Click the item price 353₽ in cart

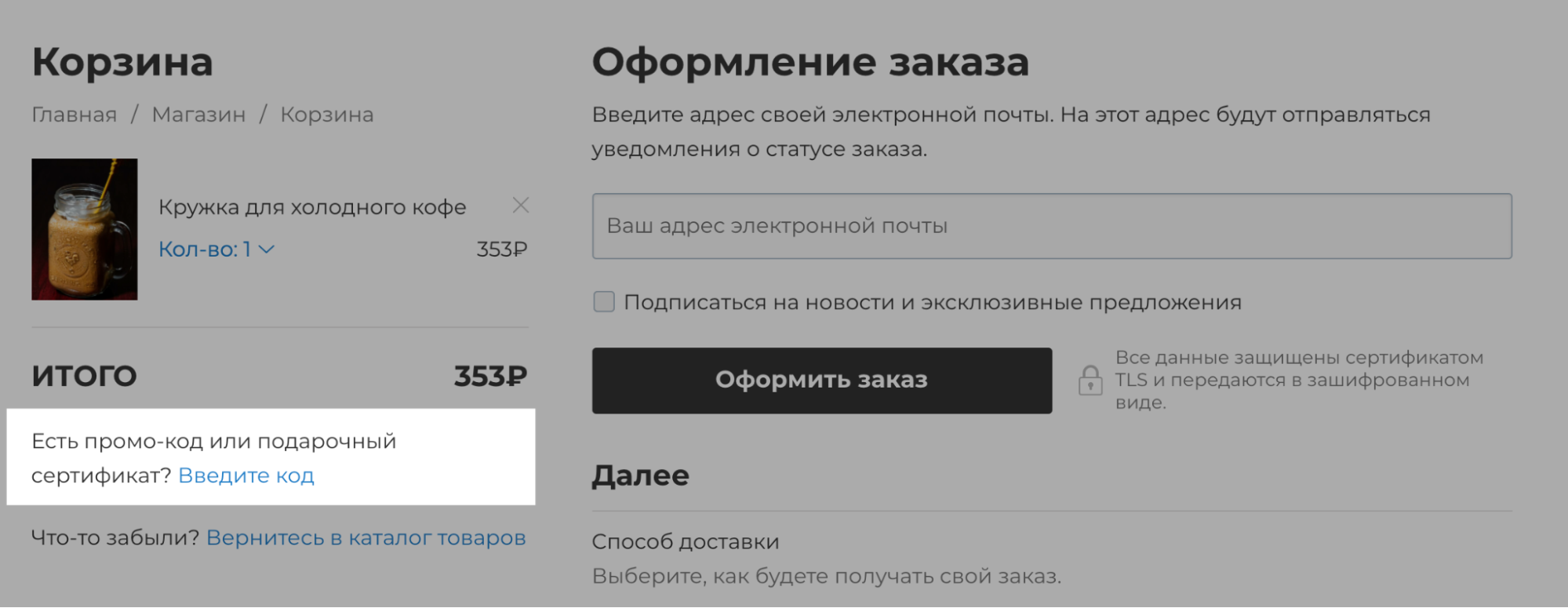click(502, 249)
